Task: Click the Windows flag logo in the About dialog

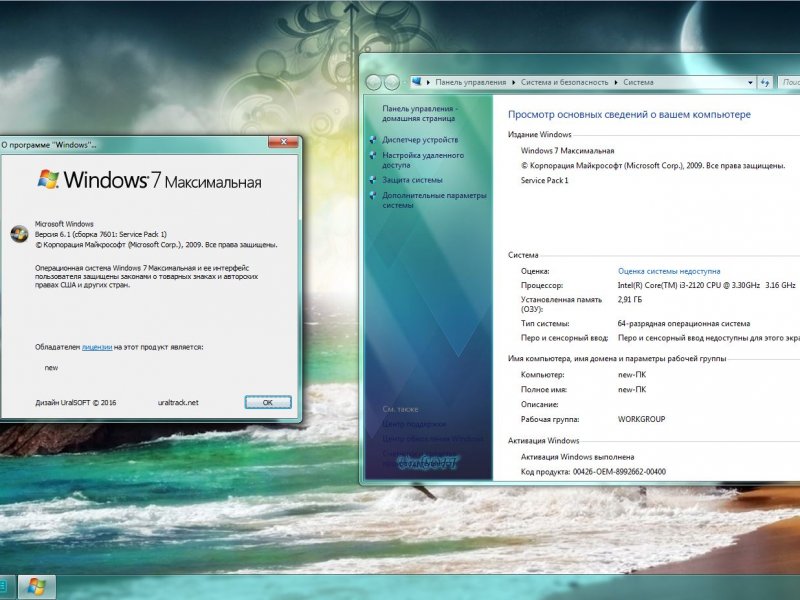Action: pyautogui.click(x=48, y=179)
